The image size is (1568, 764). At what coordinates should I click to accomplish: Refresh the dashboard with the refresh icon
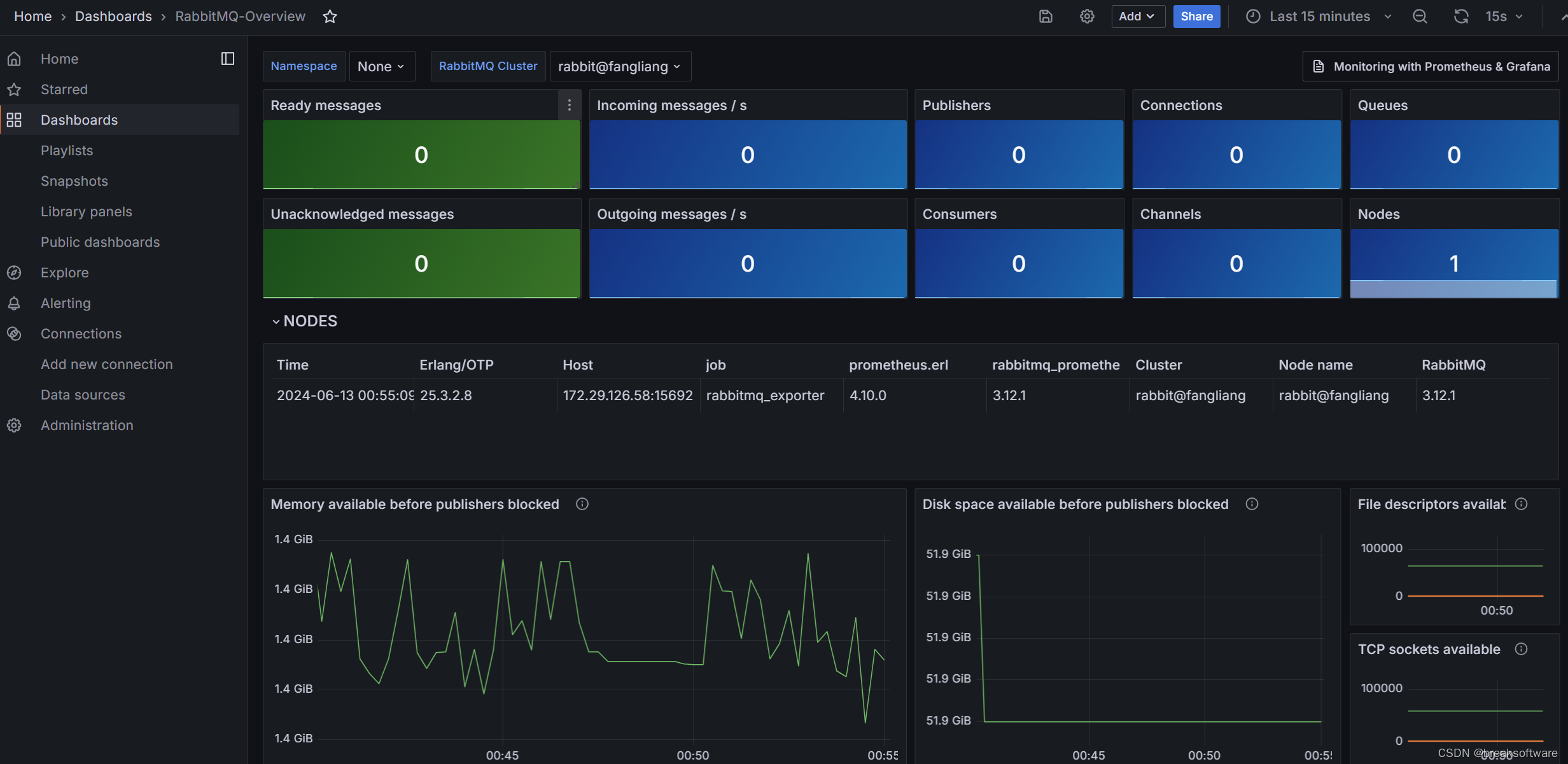tap(1461, 17)
